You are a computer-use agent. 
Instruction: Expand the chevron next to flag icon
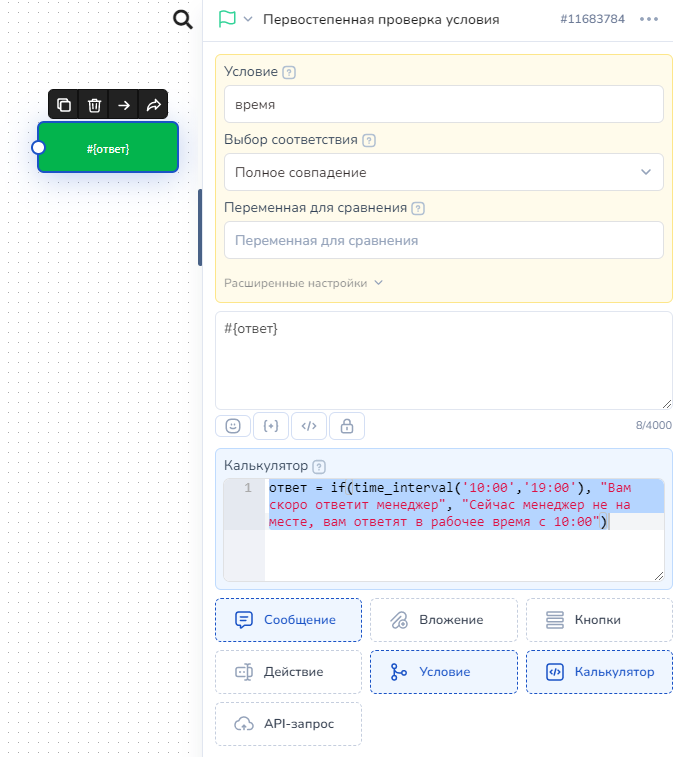tap(248, 19)
